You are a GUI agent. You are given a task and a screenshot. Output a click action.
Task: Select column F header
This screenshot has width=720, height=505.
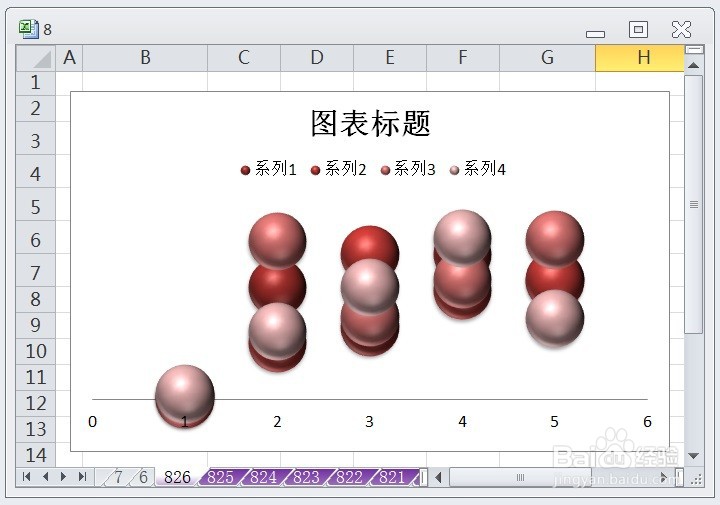coord(463,58)
